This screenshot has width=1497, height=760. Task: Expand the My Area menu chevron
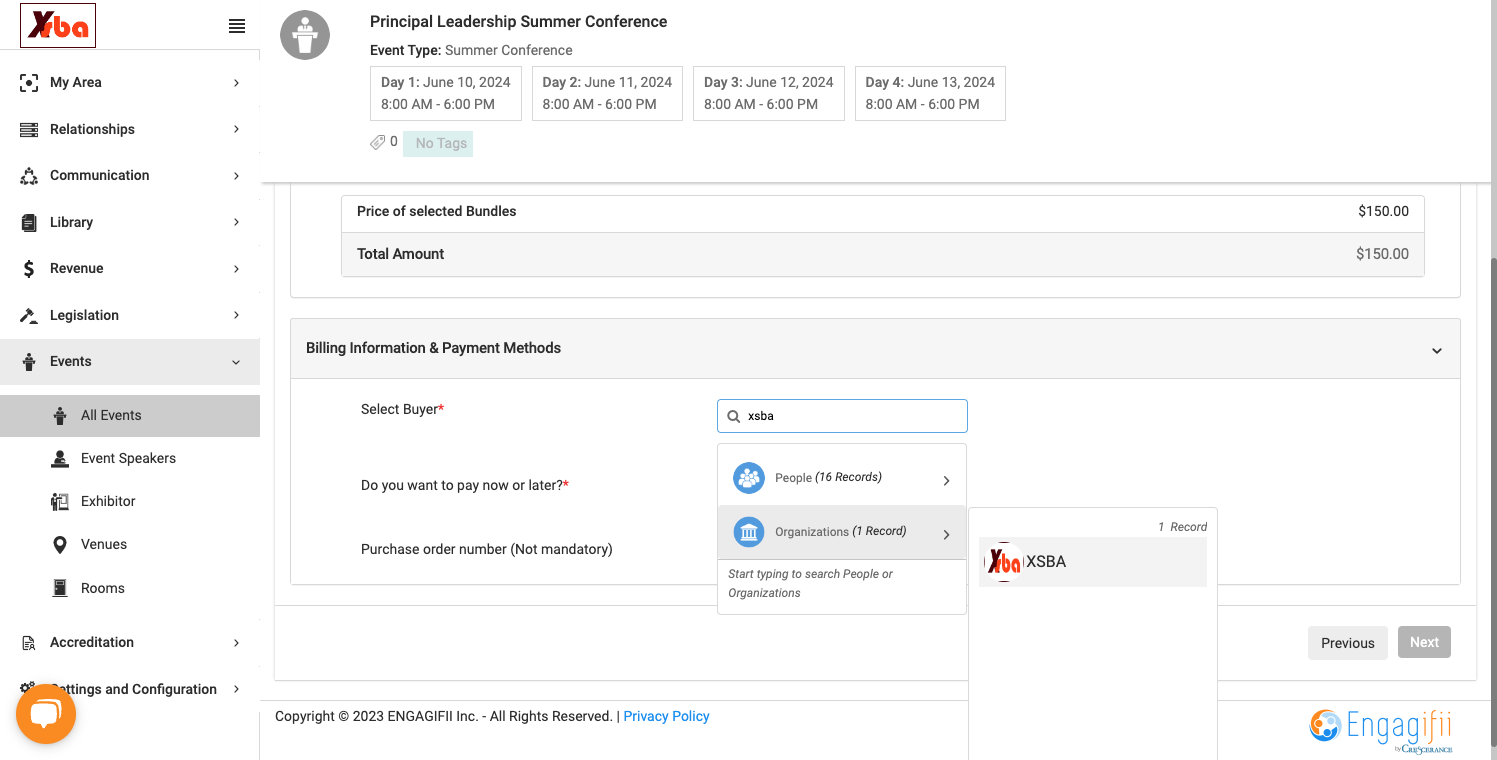pyautogui.click(x=237, y=83)
